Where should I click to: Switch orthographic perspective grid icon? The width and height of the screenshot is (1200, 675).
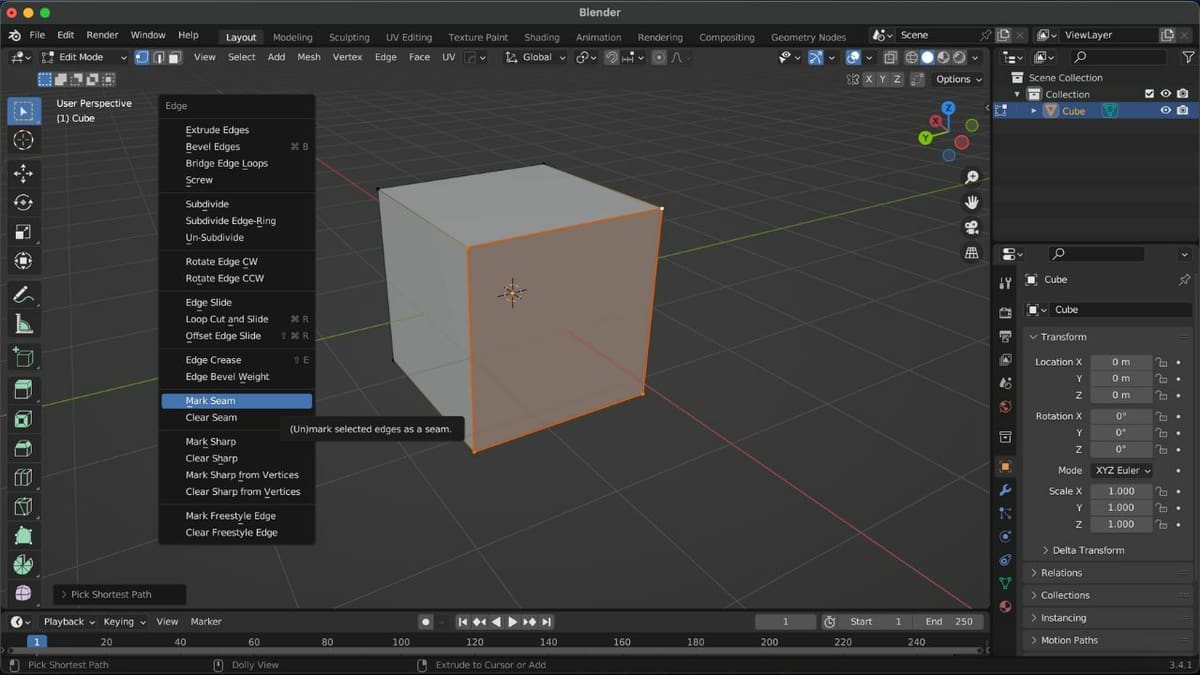pos(971,253)
